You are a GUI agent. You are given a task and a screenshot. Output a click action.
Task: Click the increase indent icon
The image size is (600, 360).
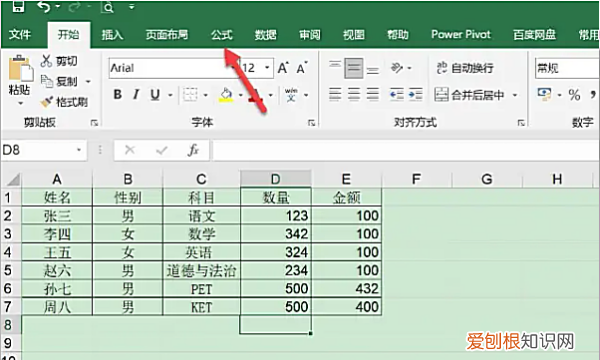pos(416,94)
